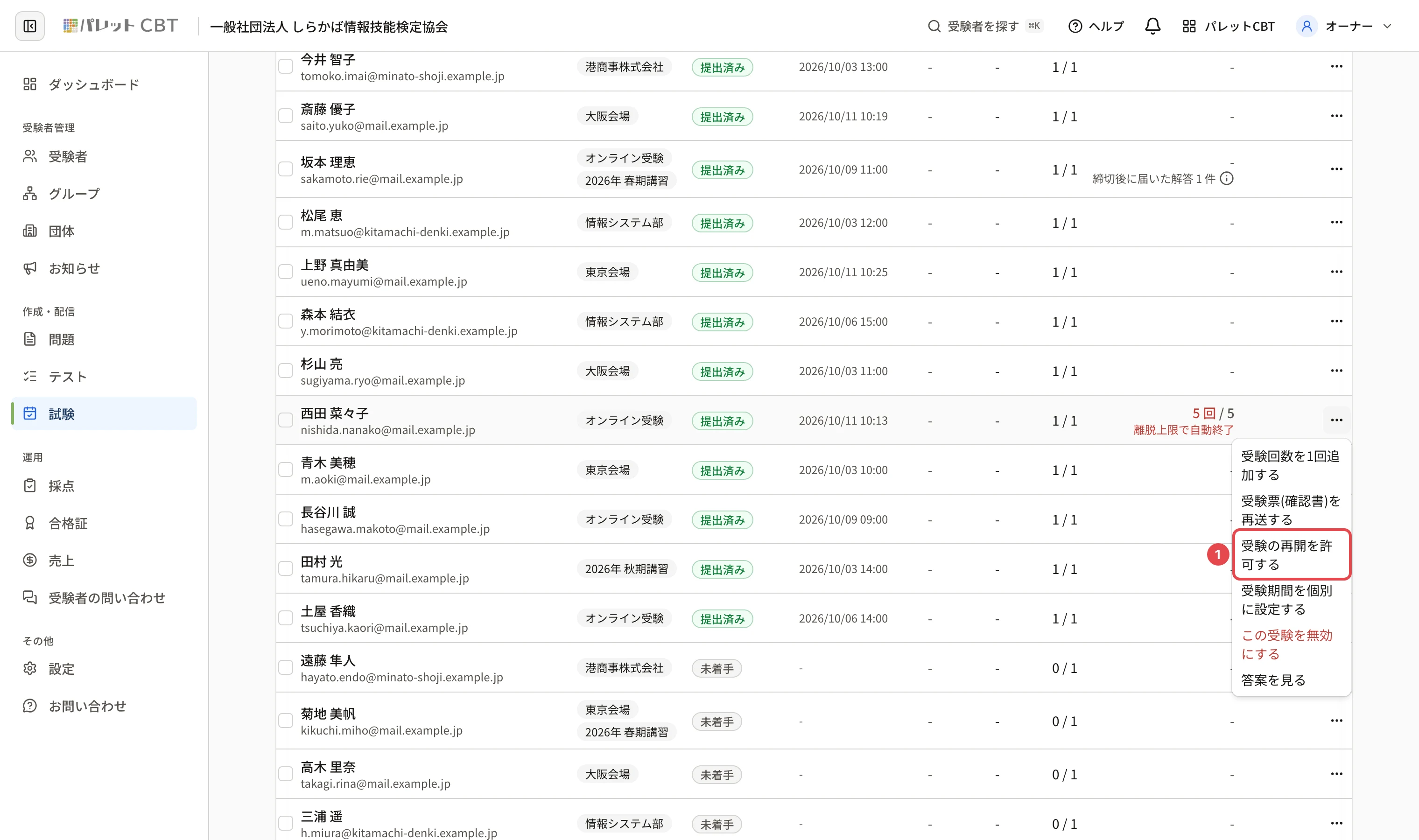This screenshot has height=840, width=1419.
Task: Open more options for 杉山 亮 row
Action: coord(1336,371)
